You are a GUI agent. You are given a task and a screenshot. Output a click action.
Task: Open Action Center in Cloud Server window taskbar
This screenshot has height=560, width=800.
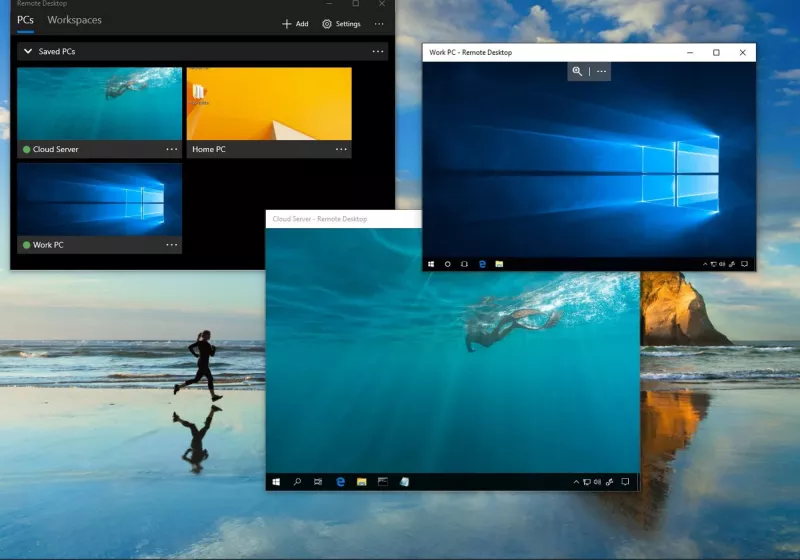point(626,482)
